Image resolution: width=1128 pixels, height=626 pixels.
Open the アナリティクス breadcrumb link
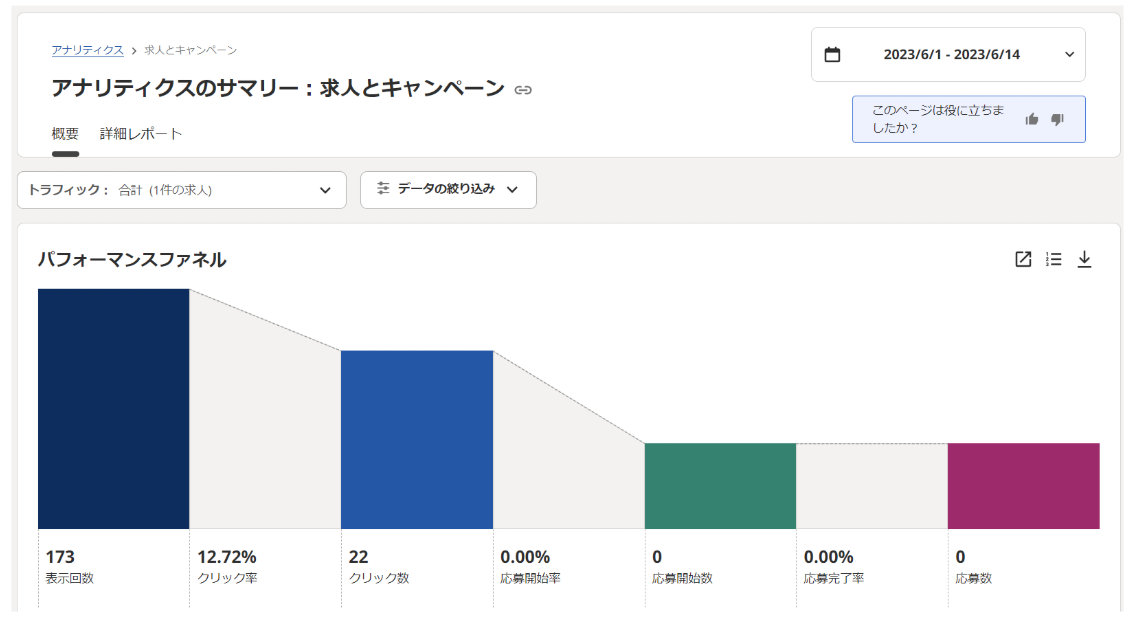(88, 50)
